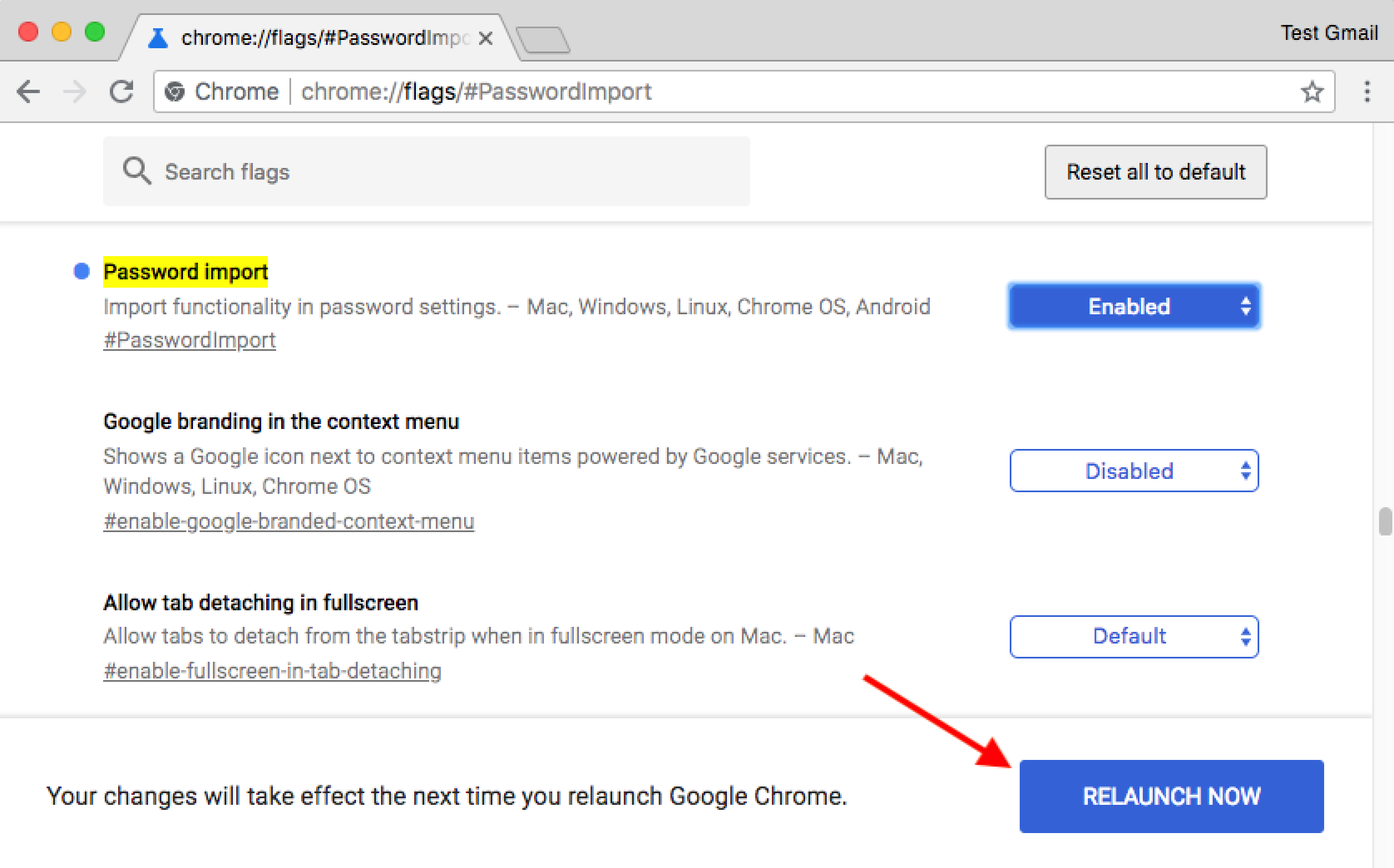Open the Chrome three-dot menu

[x=1367, y=92]
